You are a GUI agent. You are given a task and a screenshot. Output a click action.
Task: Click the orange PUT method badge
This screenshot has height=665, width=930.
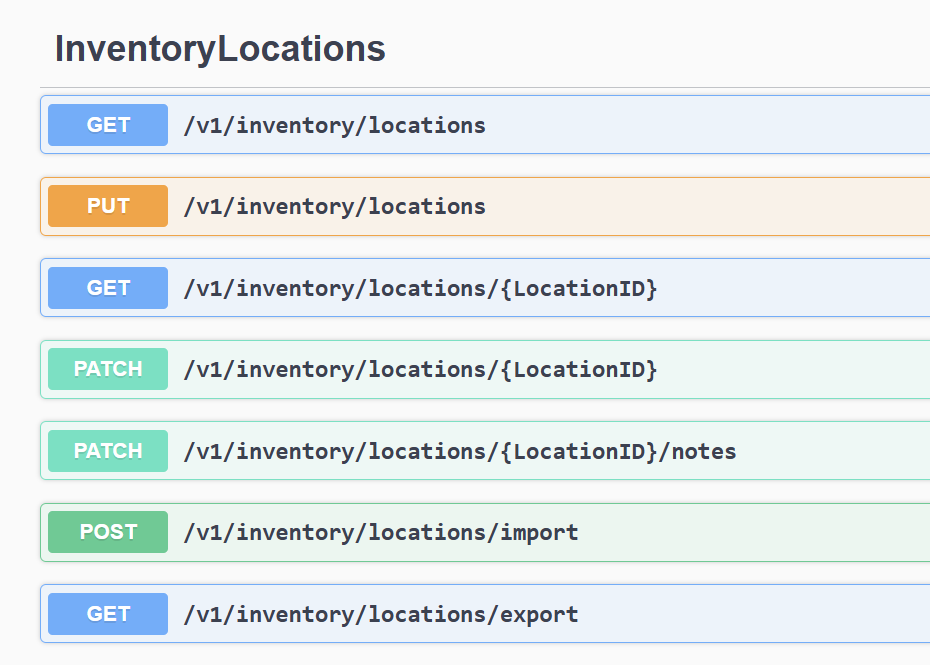pyautogui.click(x=108, y=206)
